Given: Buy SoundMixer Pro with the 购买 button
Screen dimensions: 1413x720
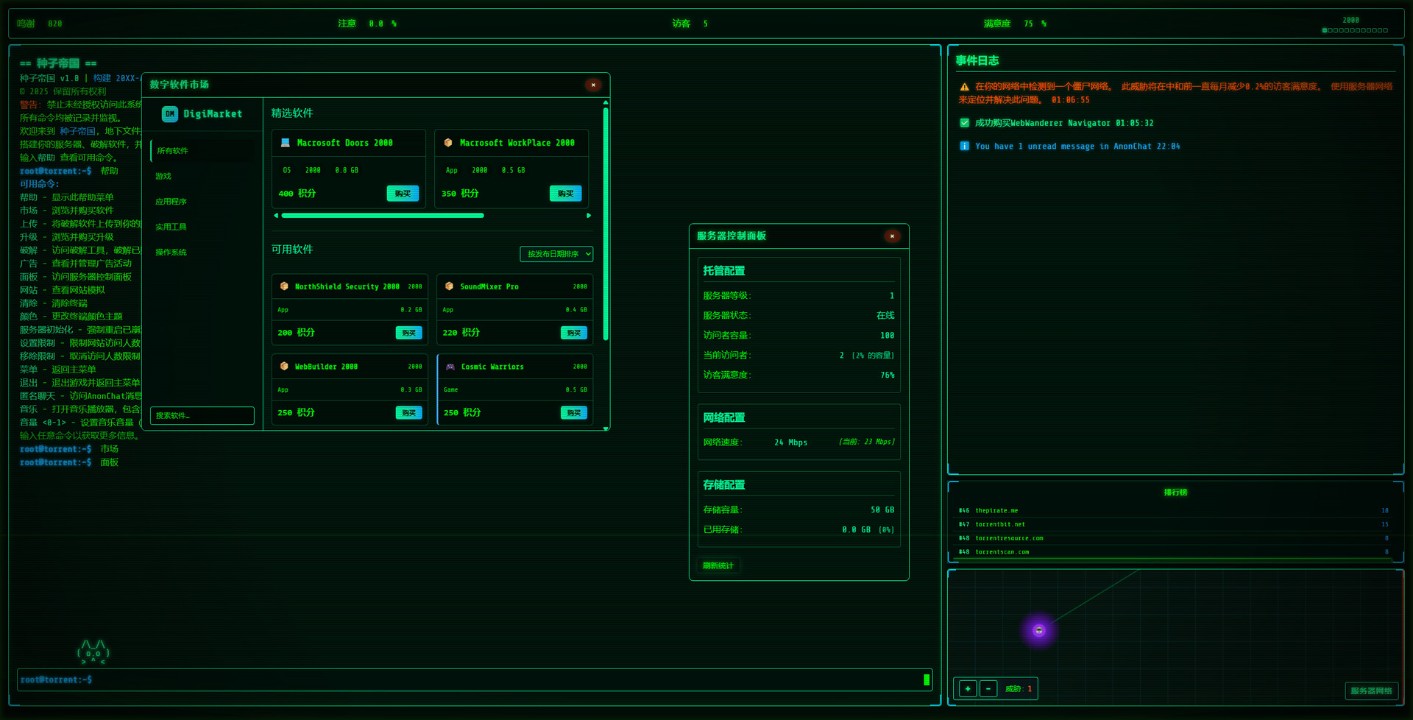Looking at the screenshot, I should point(573,333).
